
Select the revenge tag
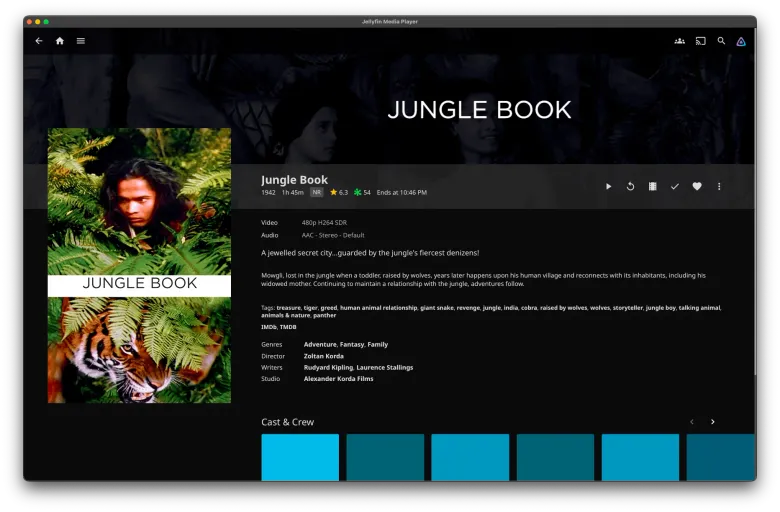click(468, 308)
